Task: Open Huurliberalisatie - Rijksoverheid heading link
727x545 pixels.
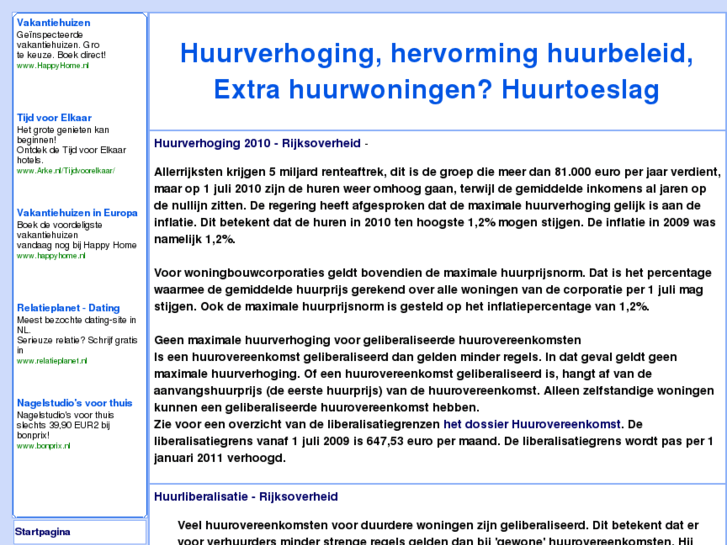Action: coord(246,497)
